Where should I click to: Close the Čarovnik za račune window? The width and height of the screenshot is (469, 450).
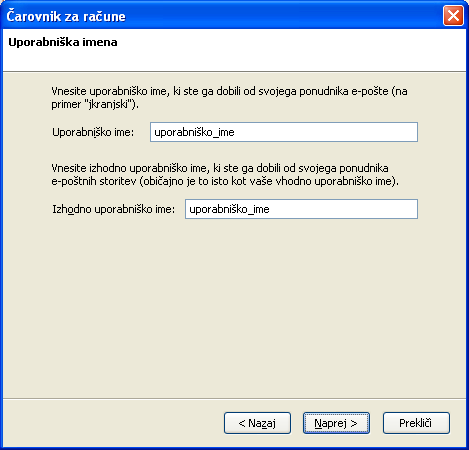click(x=453, y=15)
